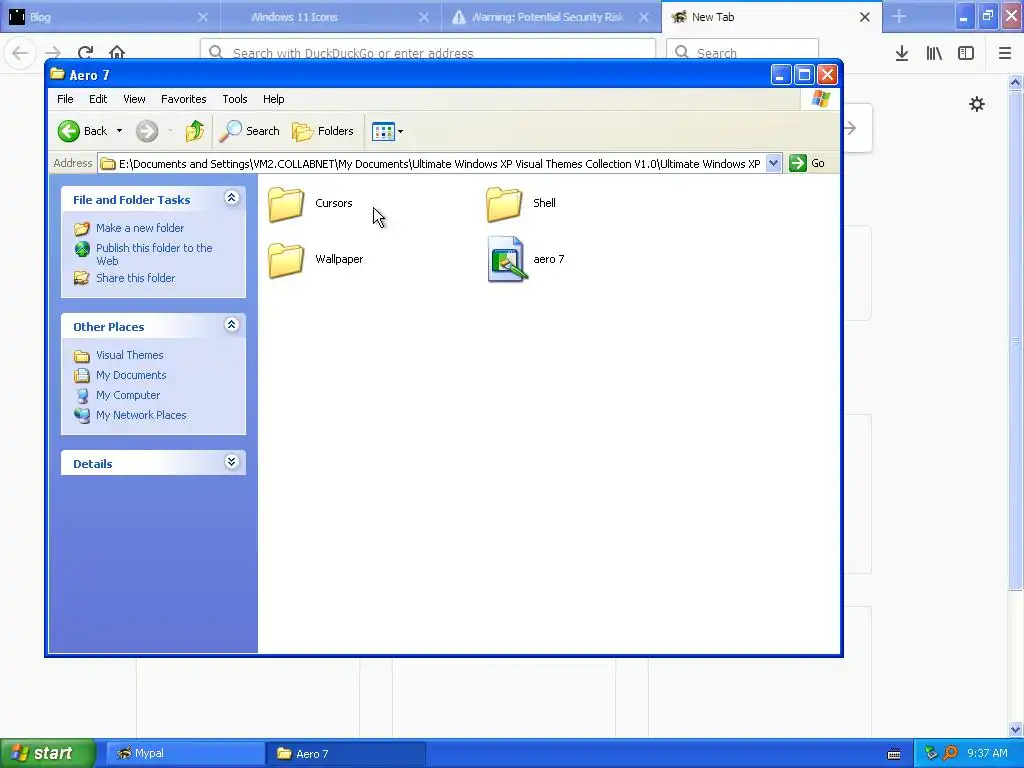Maximize the Aero 7 Explorer window
The height and width of the screenshot is (768, 1024).
(804, 75)
